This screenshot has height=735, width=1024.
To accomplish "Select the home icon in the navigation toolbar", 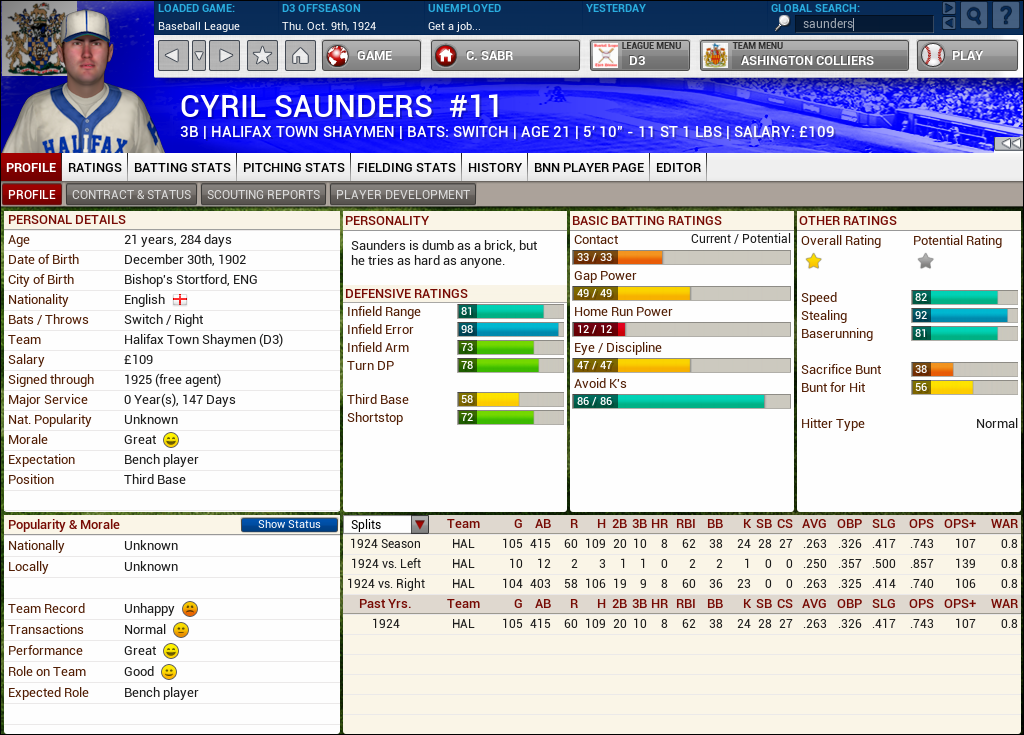I will pos(302,56).
